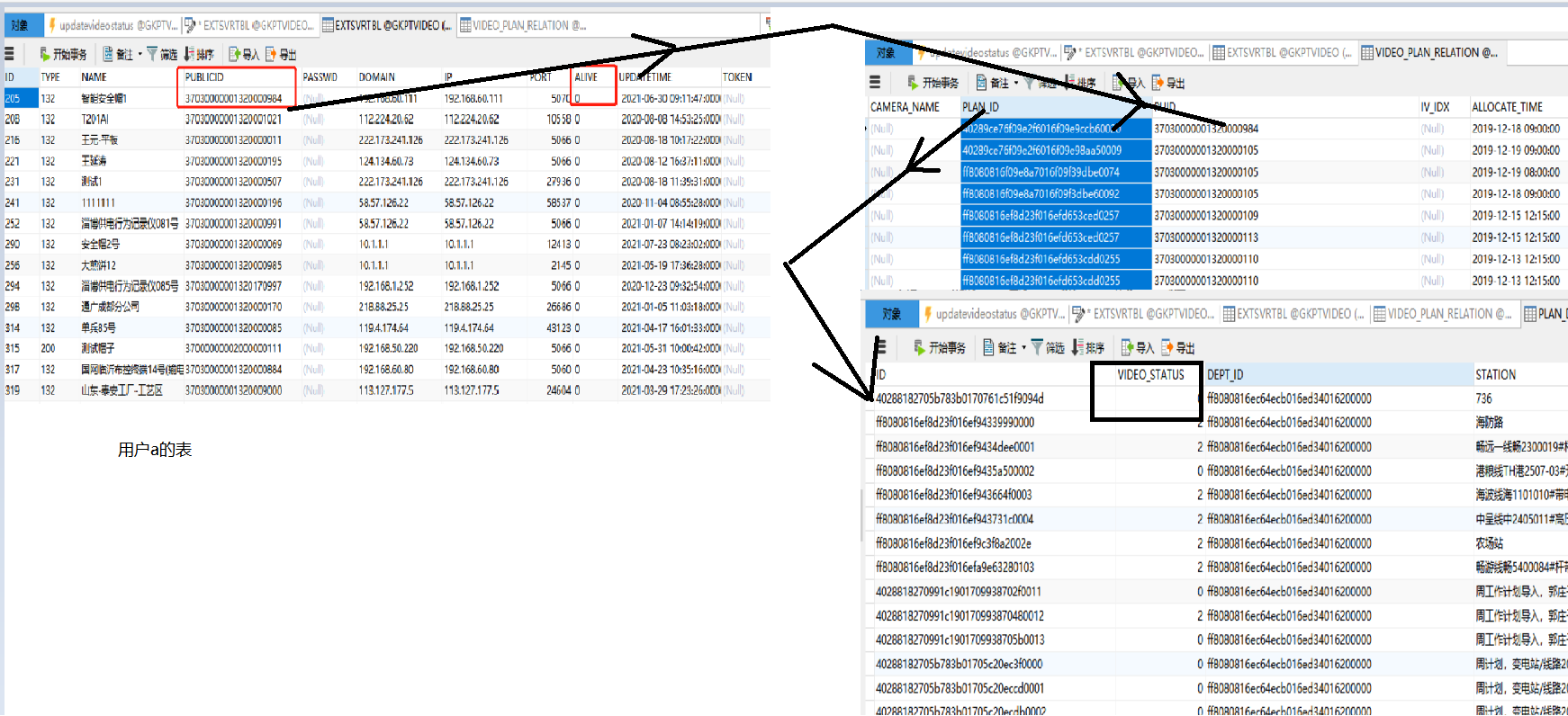Screen dimensions: 1568x716
Task: Click the STATION cell '海防路'
Action: tap(1490, 423)
